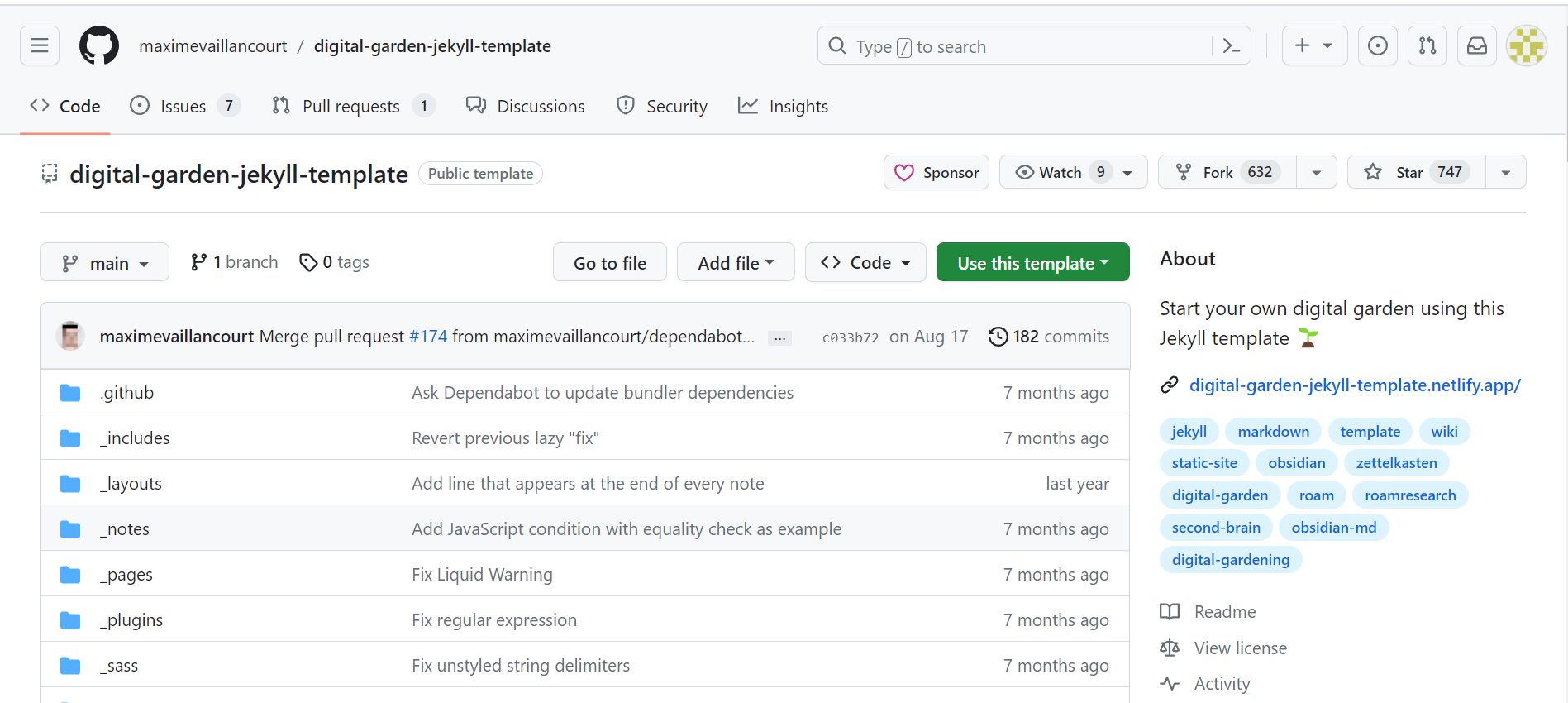
Task: Click the plus create-new icon
Action: (x=1302, y=45)
